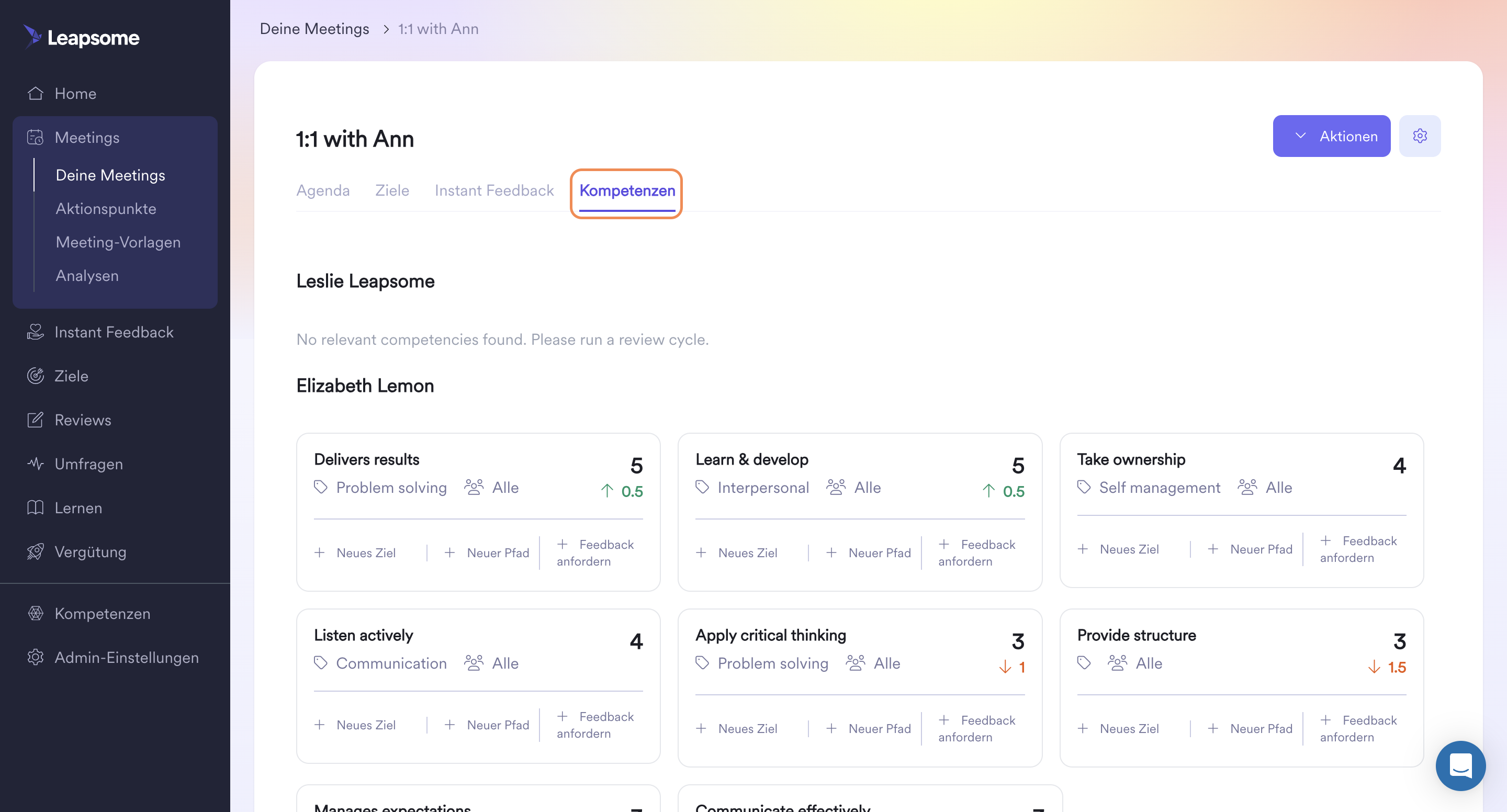1507x812 pixels.
Task: Open settings gear next to Aktionen
Action: click(1420, 137)
